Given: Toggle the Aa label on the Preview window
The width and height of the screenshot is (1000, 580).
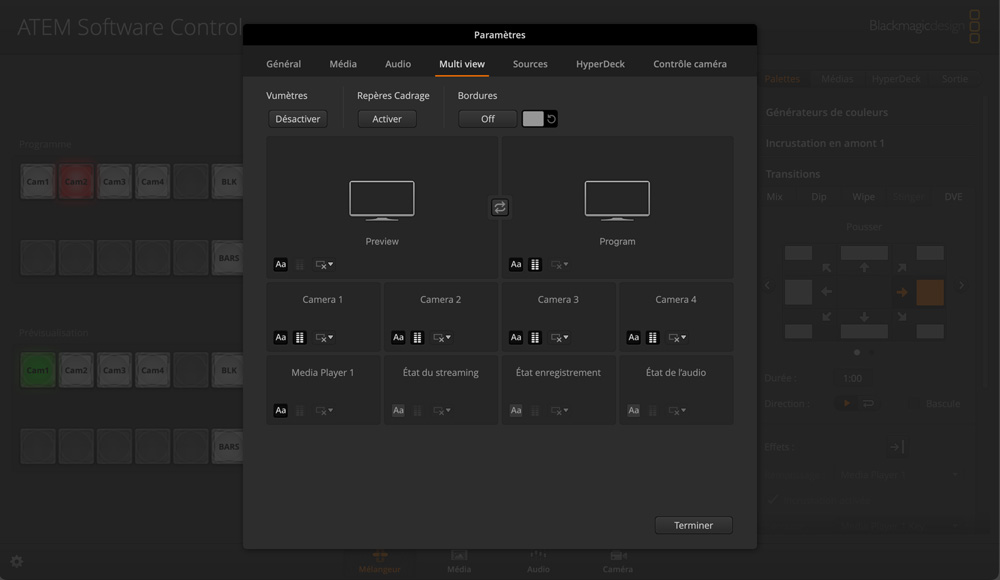Looking at the screenshot, I should coord(281,265).
